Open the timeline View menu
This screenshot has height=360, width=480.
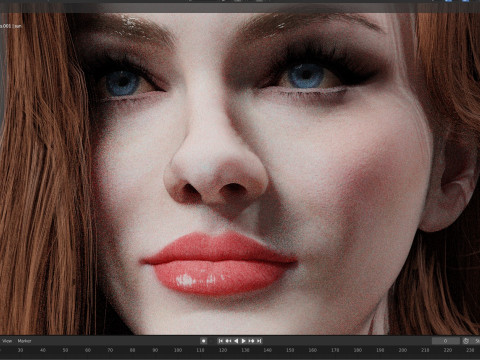click(7, 341)
